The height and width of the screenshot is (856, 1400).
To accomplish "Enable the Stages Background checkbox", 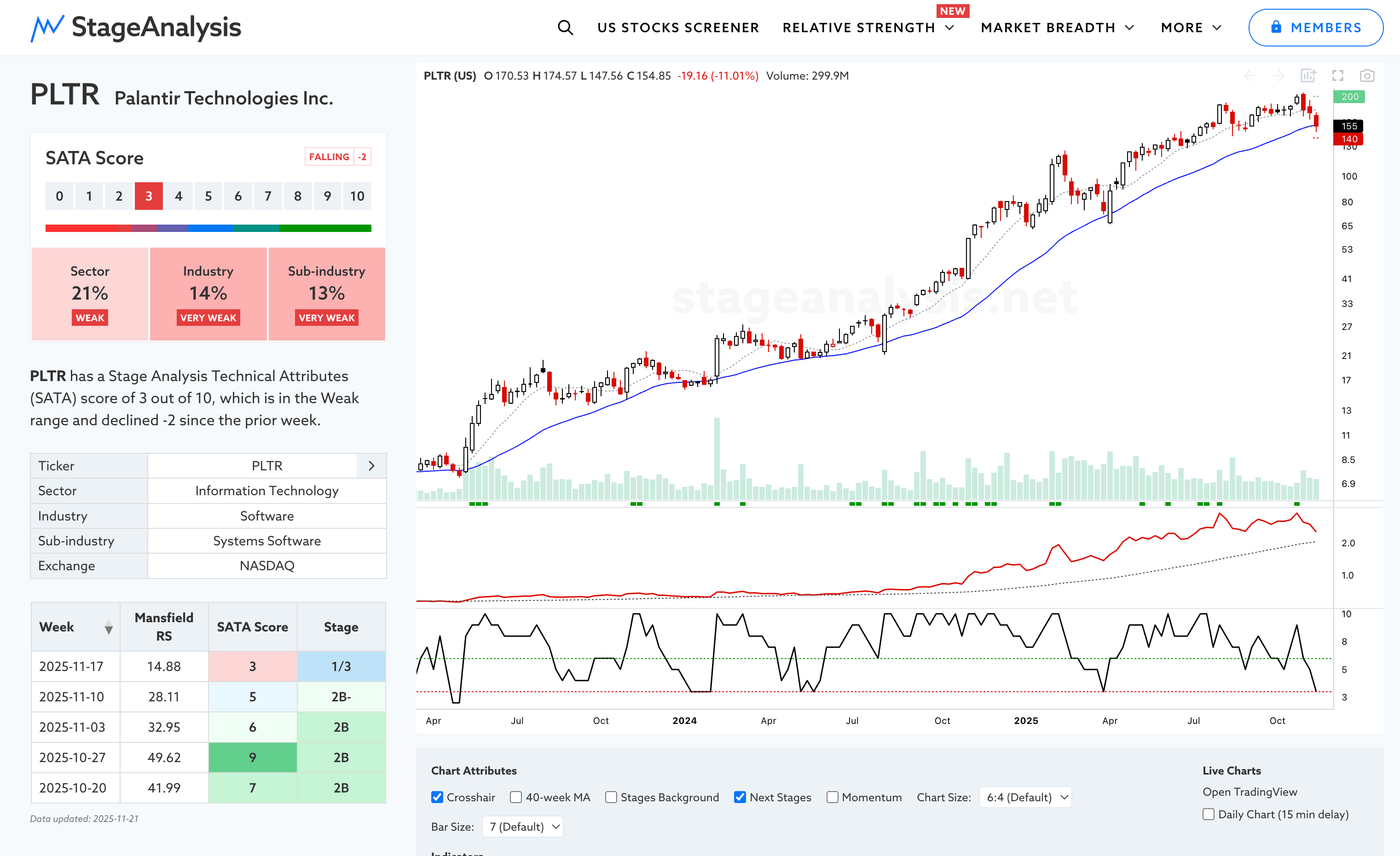I will [611, 797].
